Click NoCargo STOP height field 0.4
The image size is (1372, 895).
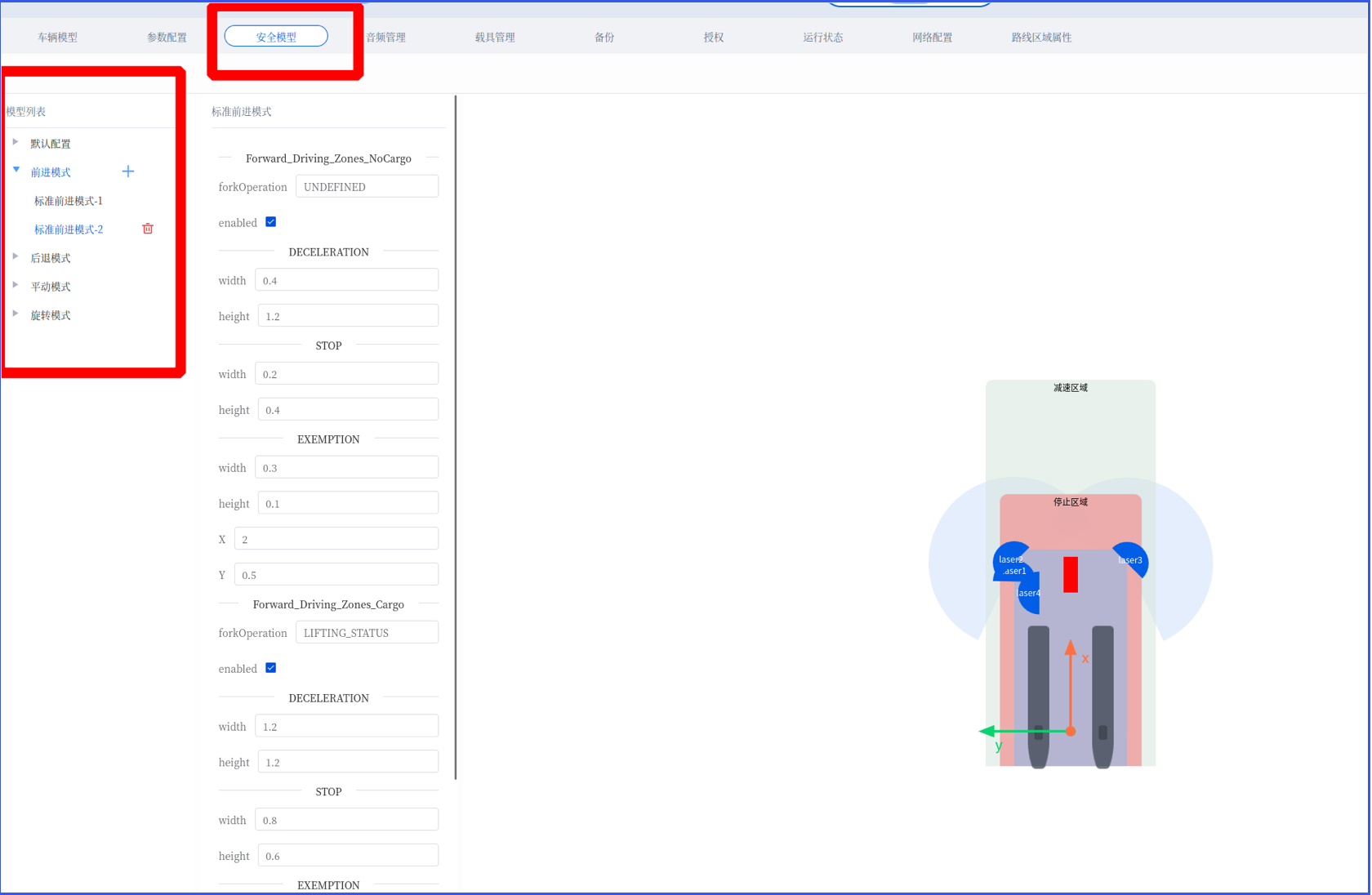(348, 410)
